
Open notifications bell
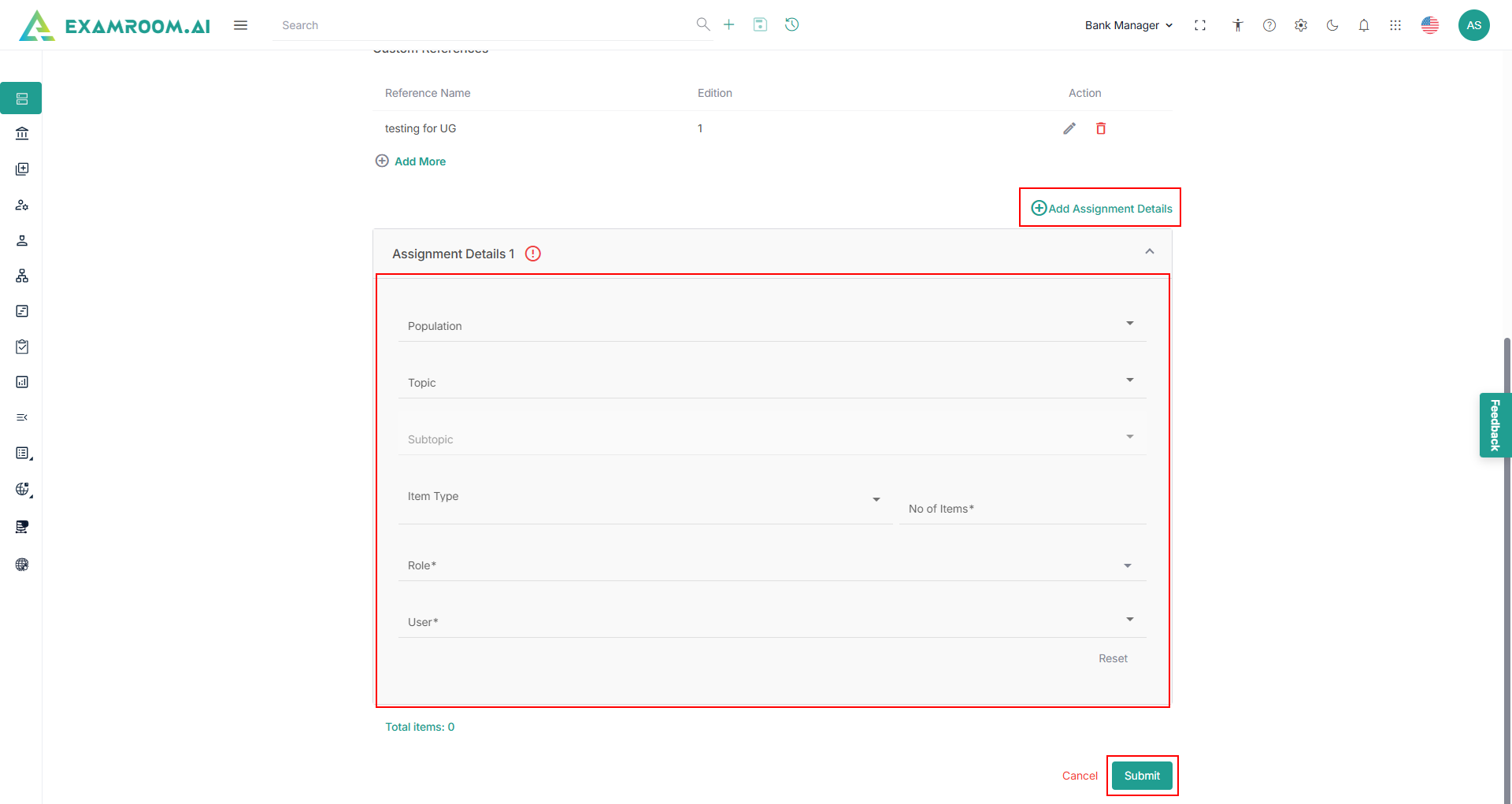(x=1364, y=25)
